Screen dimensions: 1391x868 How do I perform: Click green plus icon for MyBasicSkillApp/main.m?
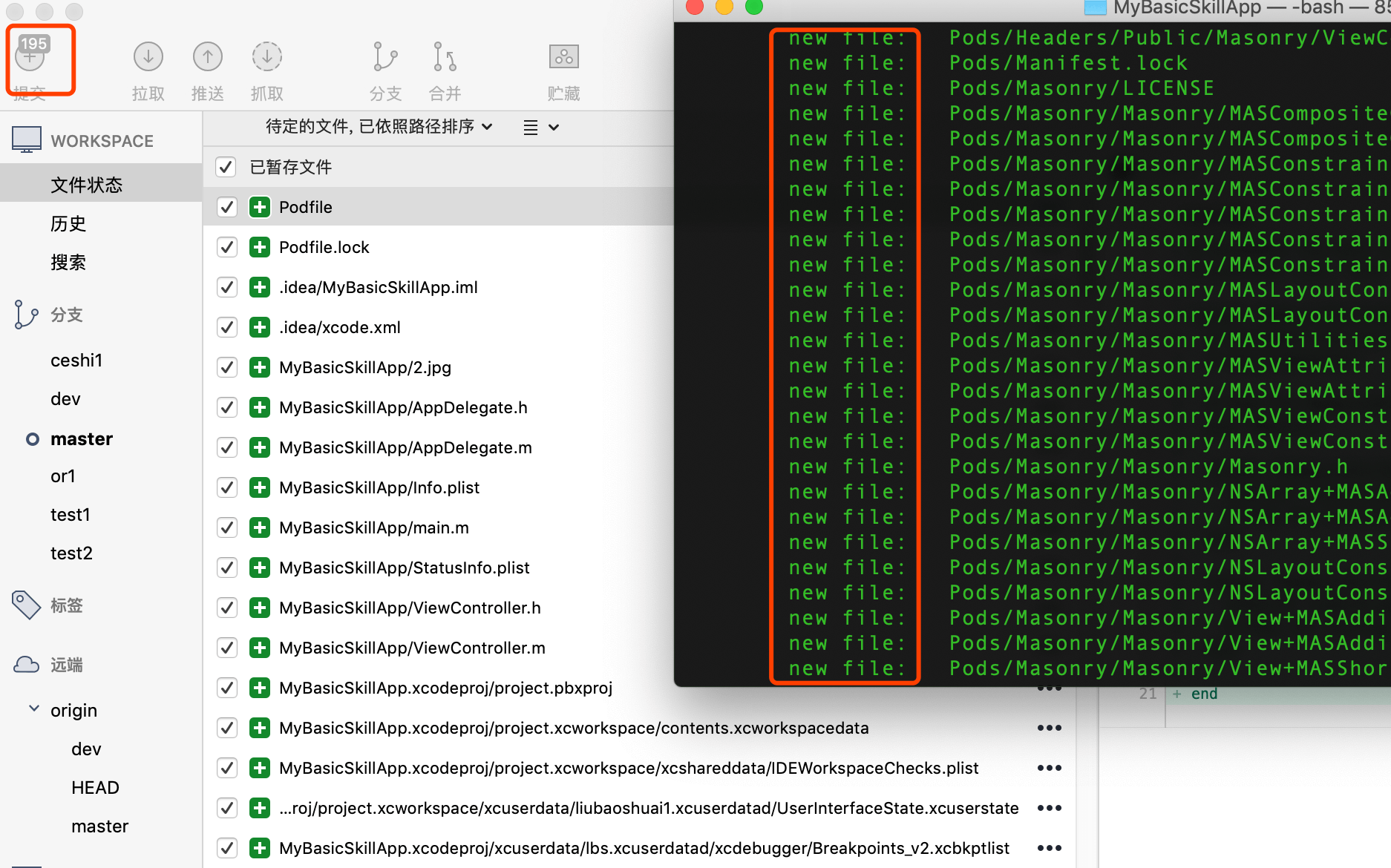tap(260, 527)
